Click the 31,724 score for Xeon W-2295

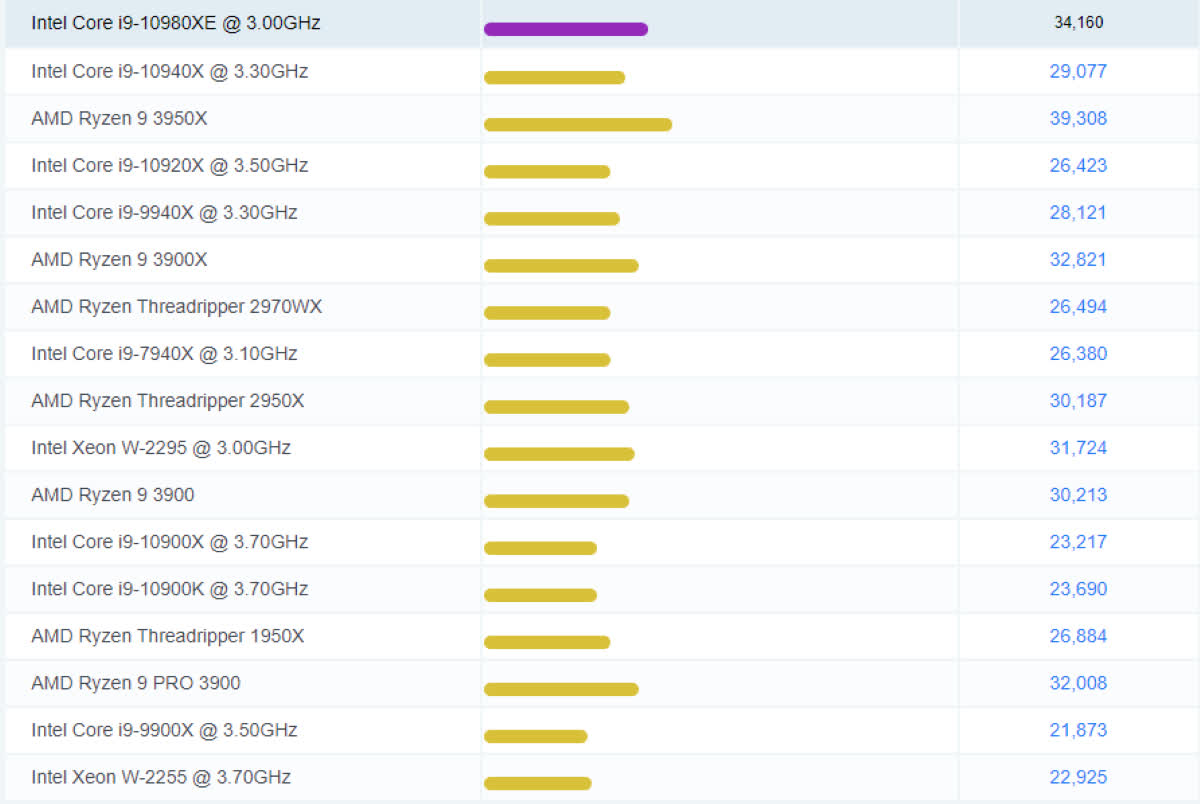pyautogui.click(x=1078, y=448)
